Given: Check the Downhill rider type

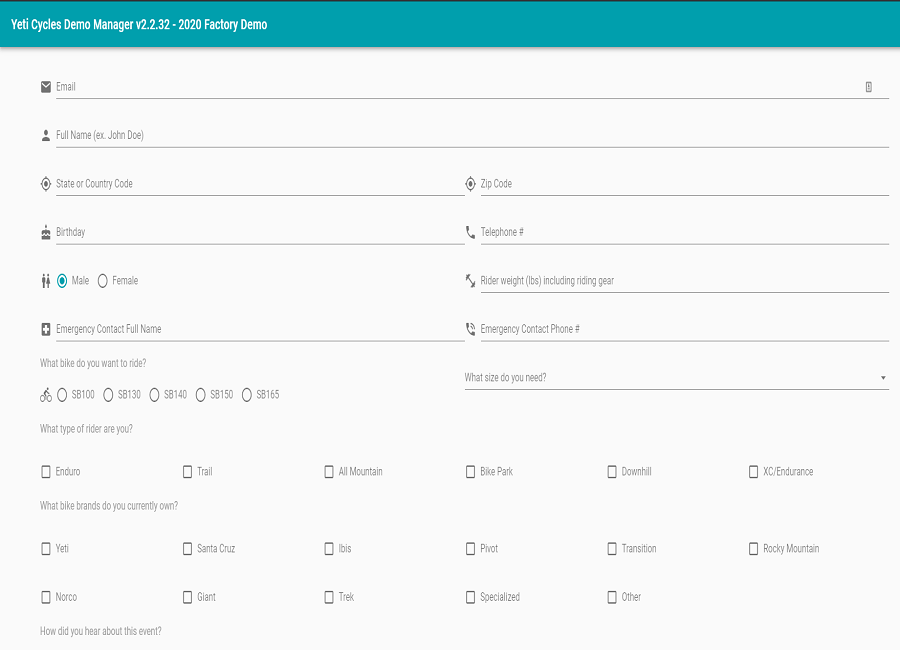Looking at the screenshot, I should coord(612,472).
